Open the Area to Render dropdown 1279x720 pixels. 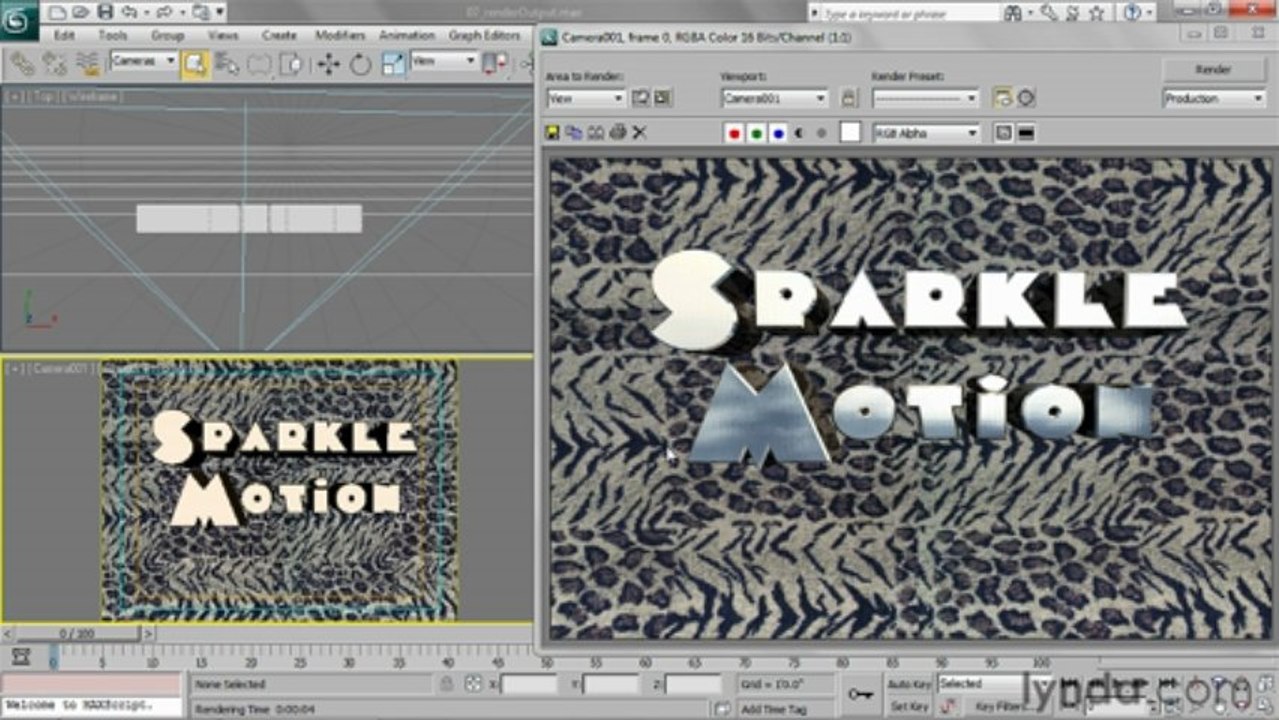pyautogui.click(x=586, y=98)
